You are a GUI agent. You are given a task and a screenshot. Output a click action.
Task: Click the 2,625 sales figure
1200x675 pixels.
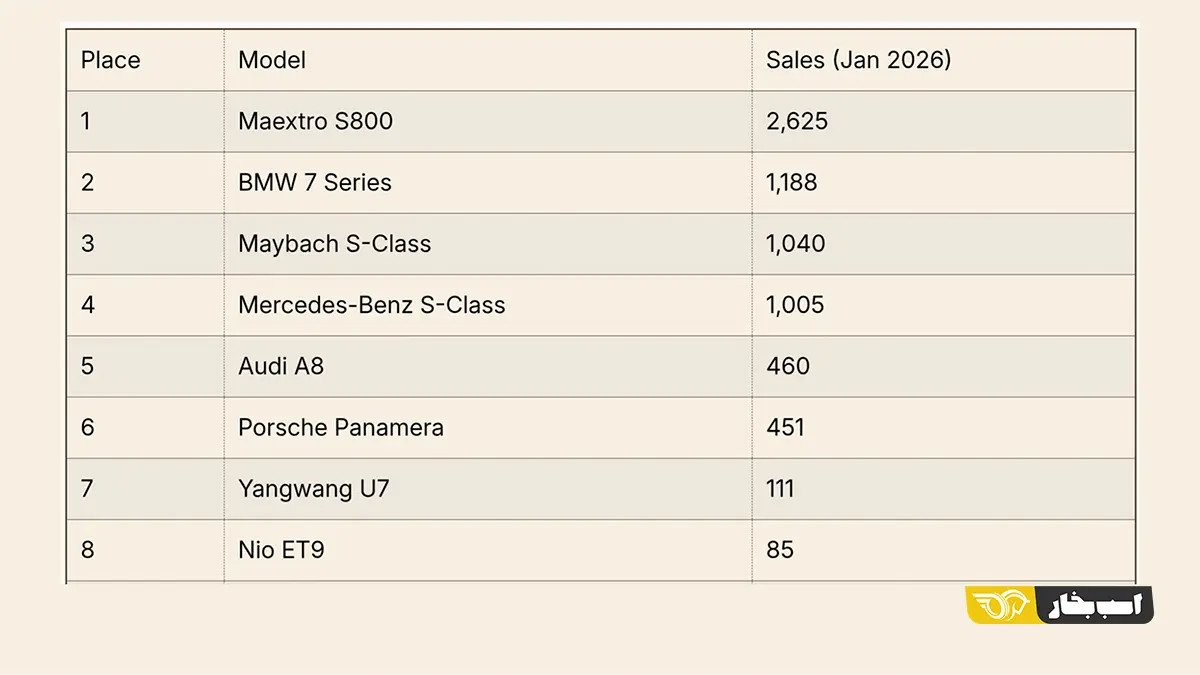point(797,122)
